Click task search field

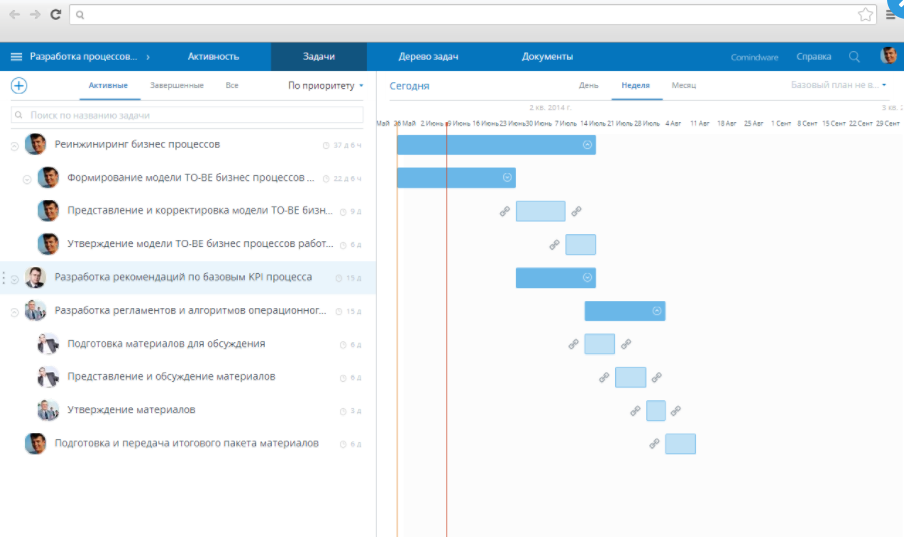[x=187, y=115]
